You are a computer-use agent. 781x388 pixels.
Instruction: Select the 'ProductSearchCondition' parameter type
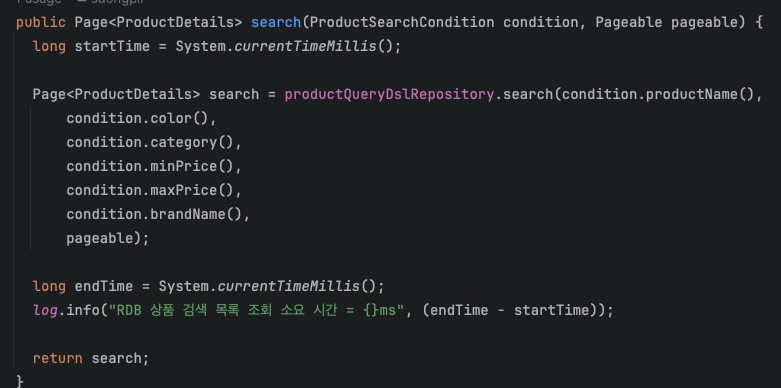coord(402,22)
